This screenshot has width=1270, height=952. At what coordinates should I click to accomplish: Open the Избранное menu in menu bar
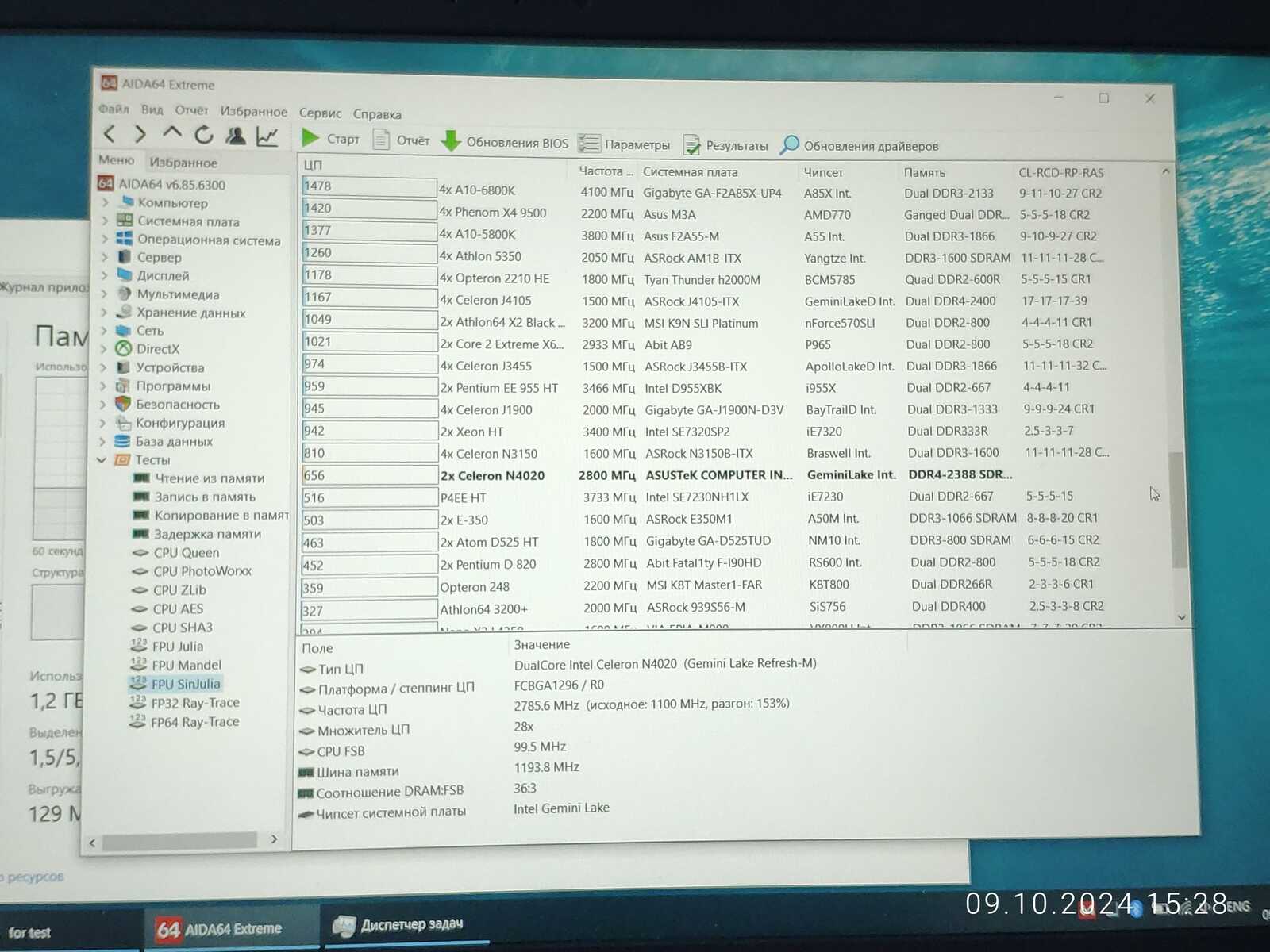tap(254, 112)
